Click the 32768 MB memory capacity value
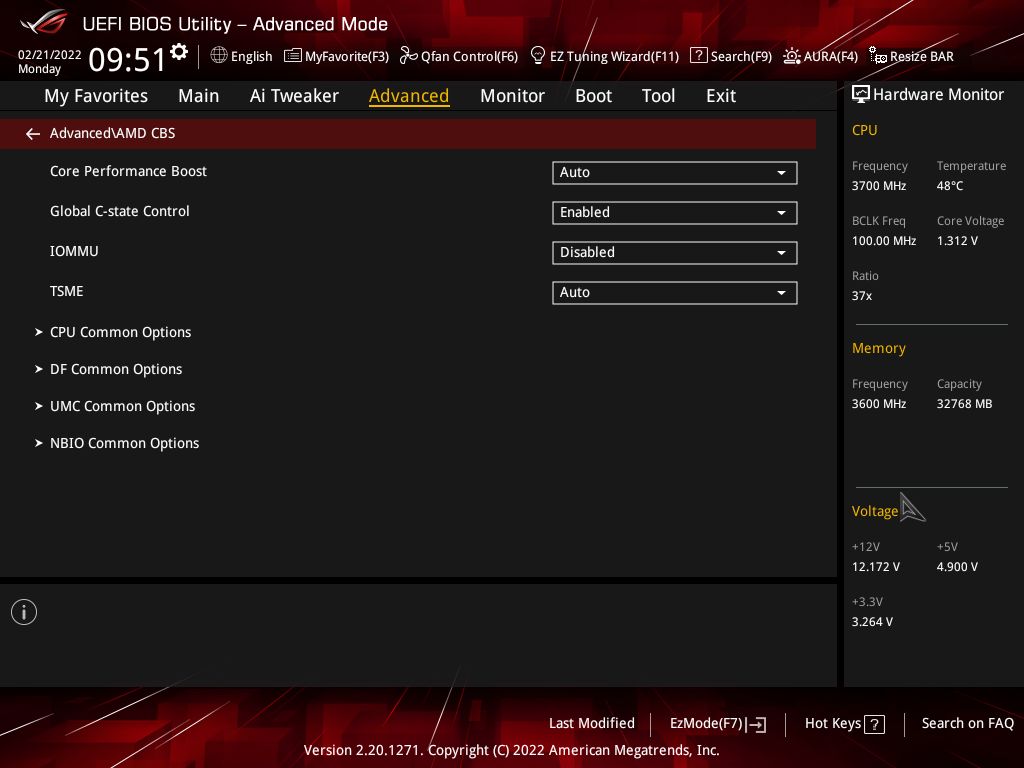The image size is (1024, 768). click(x=965, y=404)
